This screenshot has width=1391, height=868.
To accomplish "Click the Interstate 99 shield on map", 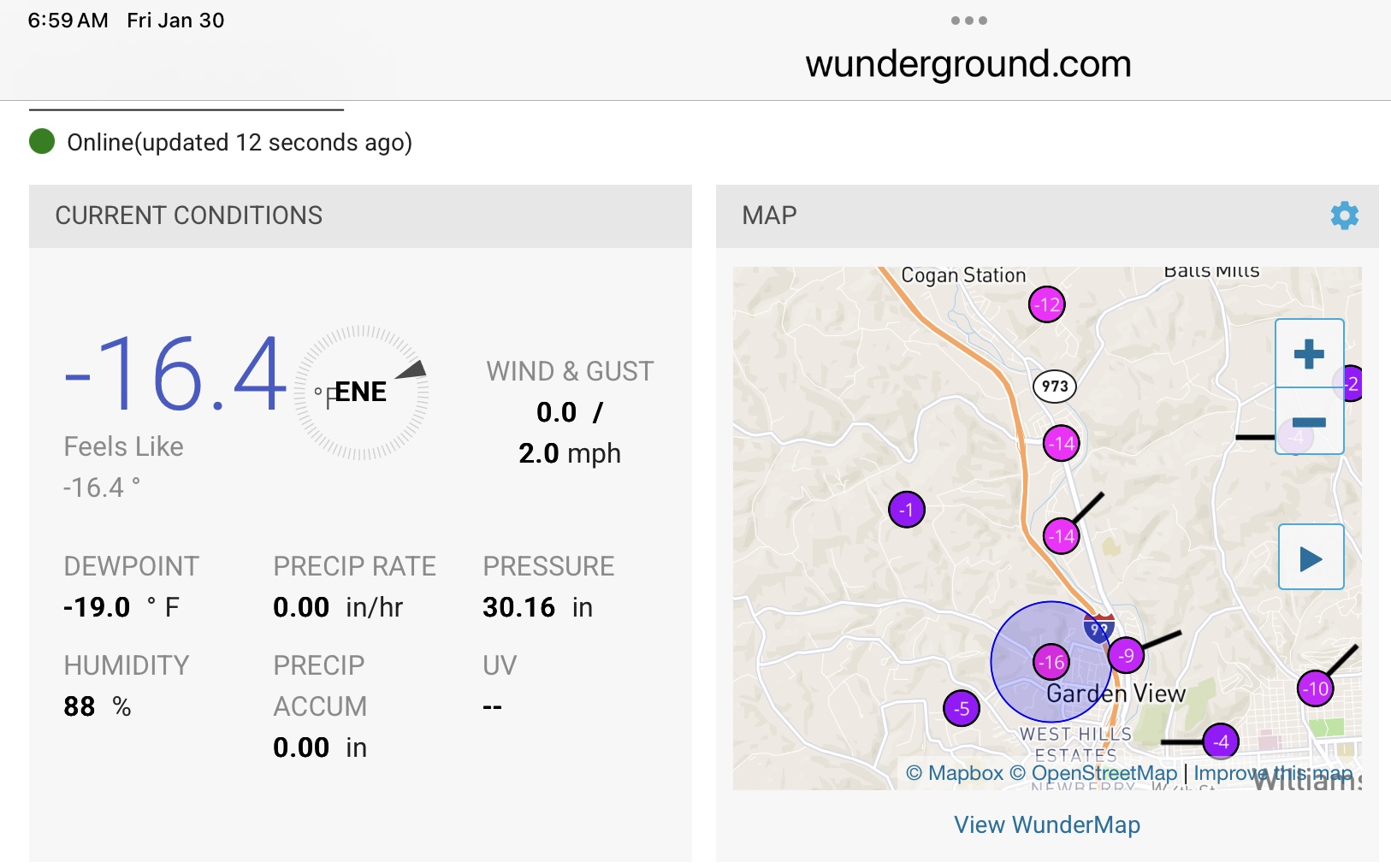I will 1099,629.
